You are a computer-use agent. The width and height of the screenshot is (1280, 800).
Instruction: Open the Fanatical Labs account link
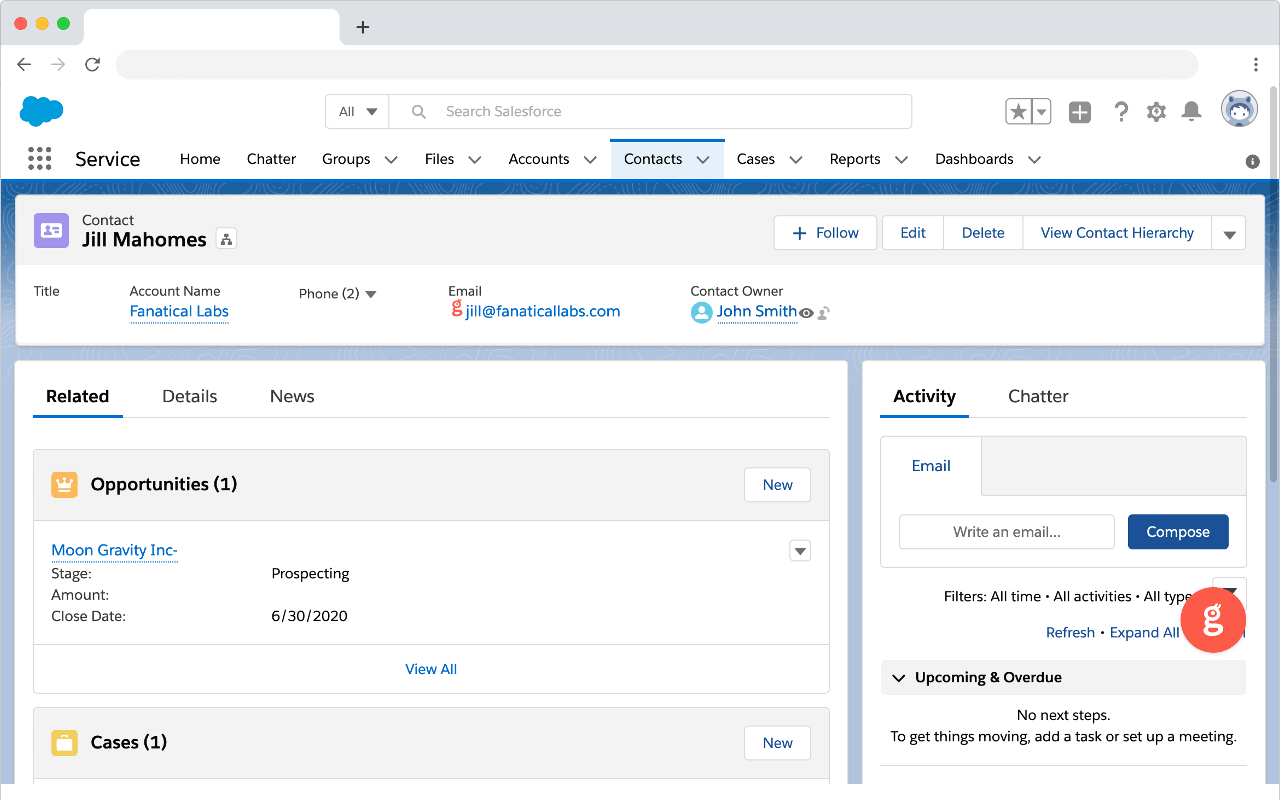pos(179,311)
